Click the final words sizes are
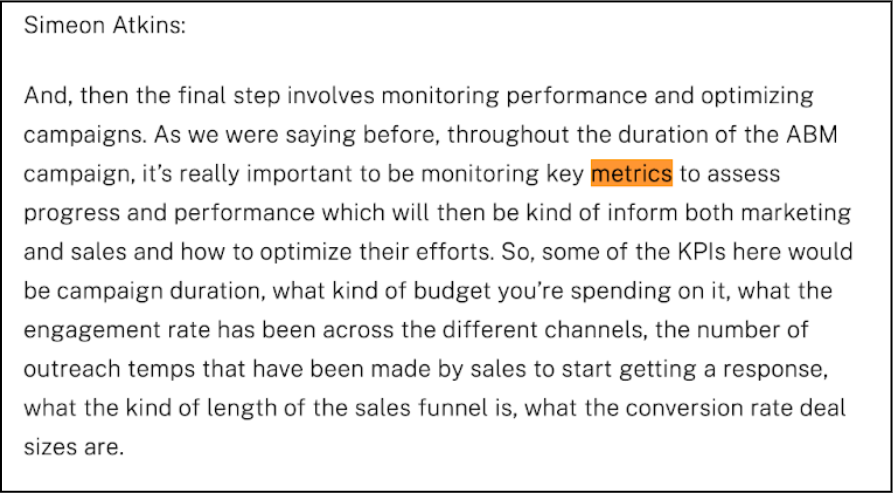The width and height of the screenshot is (893, 493). [x=73, y=447]
